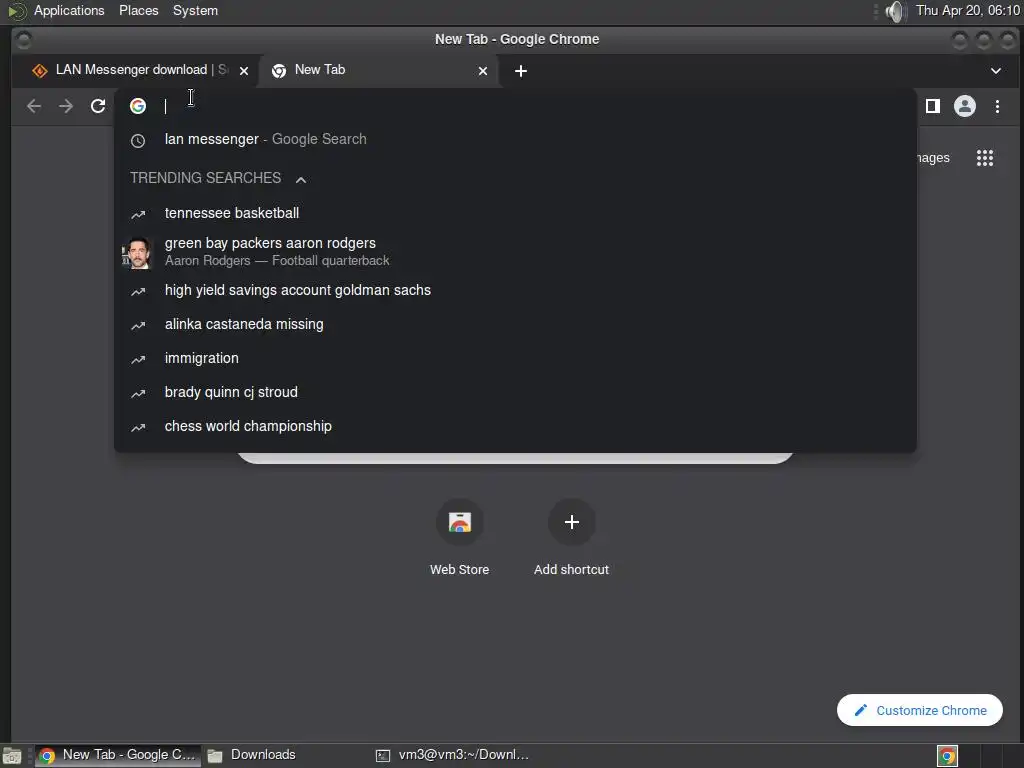Click the Aaron Rodgers photo thumbnail
The width and height of the screenshot is (1024, 768).
tap(136, 253)
